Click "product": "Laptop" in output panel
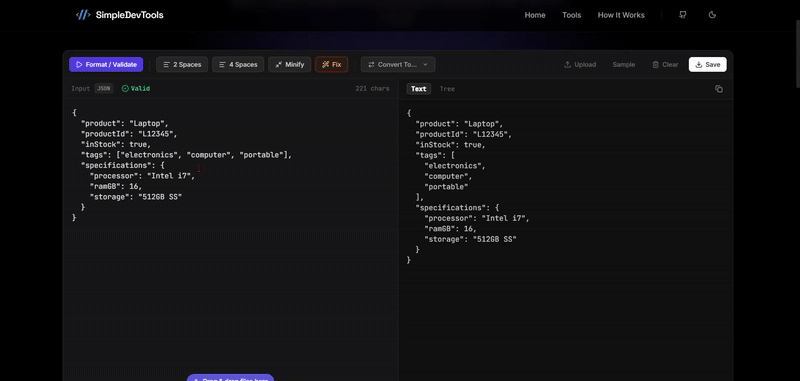The image size is (800, 381). point(459,123)
